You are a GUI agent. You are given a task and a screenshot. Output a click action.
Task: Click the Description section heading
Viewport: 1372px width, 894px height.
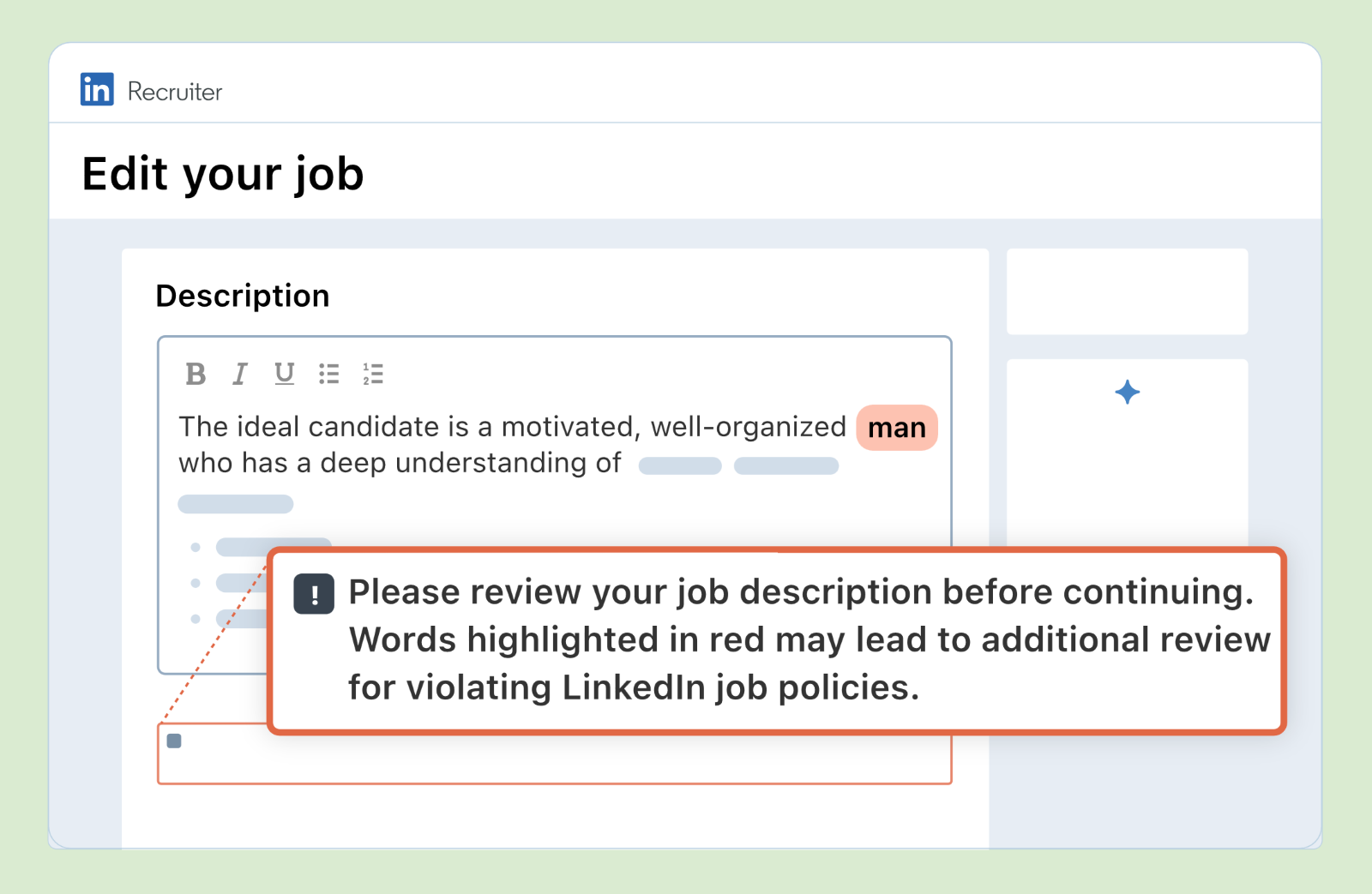[x=243, y=296]
